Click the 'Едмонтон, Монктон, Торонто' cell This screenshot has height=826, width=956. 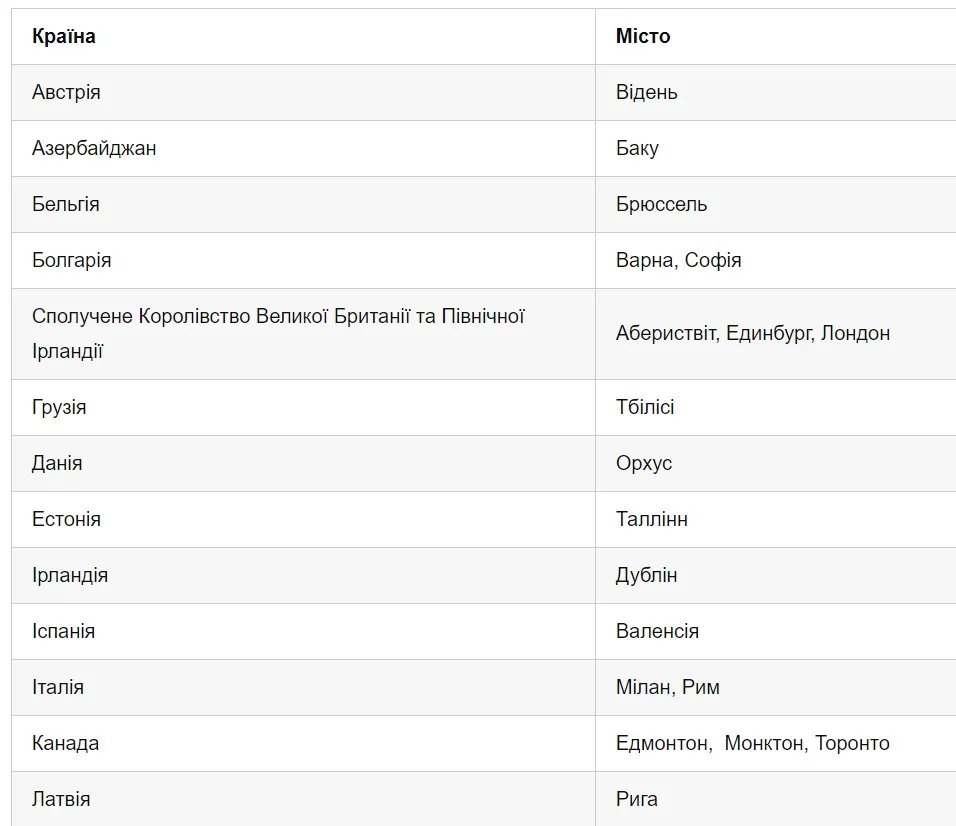click(753, 743)
